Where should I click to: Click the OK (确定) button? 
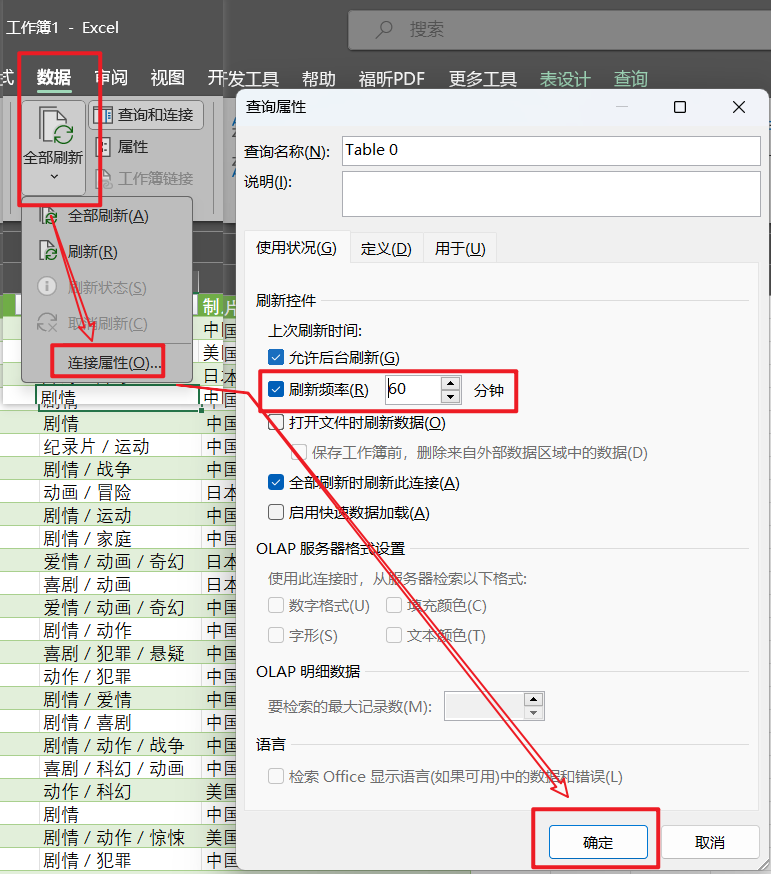tap(598, 843)
